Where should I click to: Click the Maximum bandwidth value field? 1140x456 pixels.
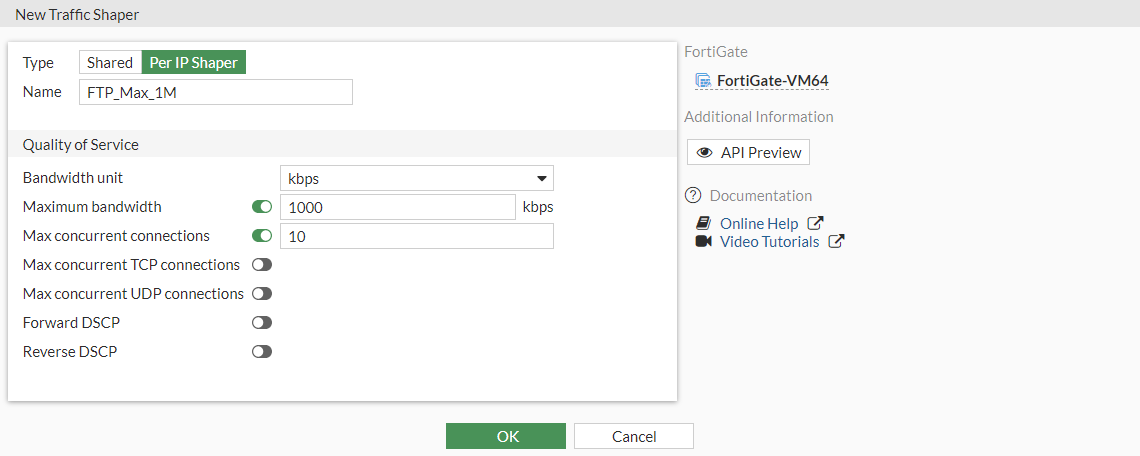click(397, 207)
